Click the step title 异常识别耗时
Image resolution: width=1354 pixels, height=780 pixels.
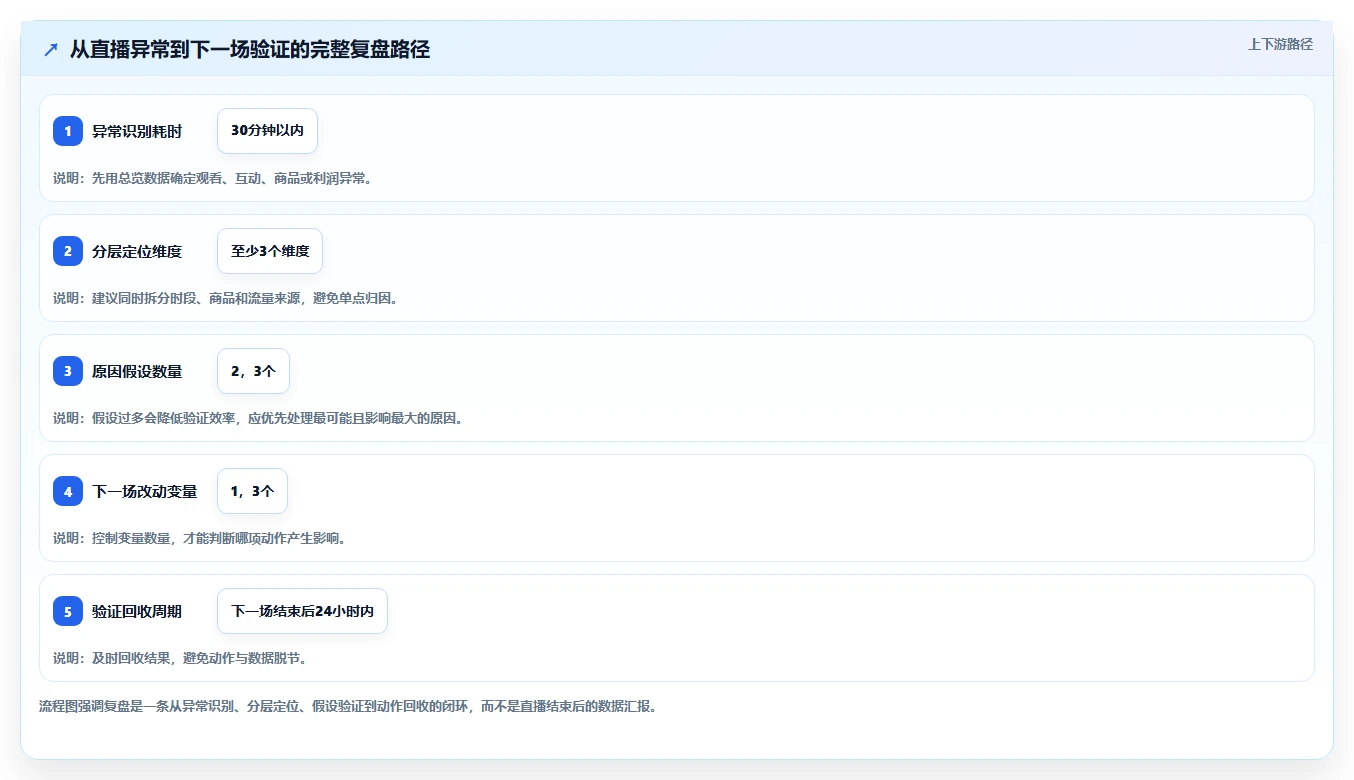(x=137, y=131)
